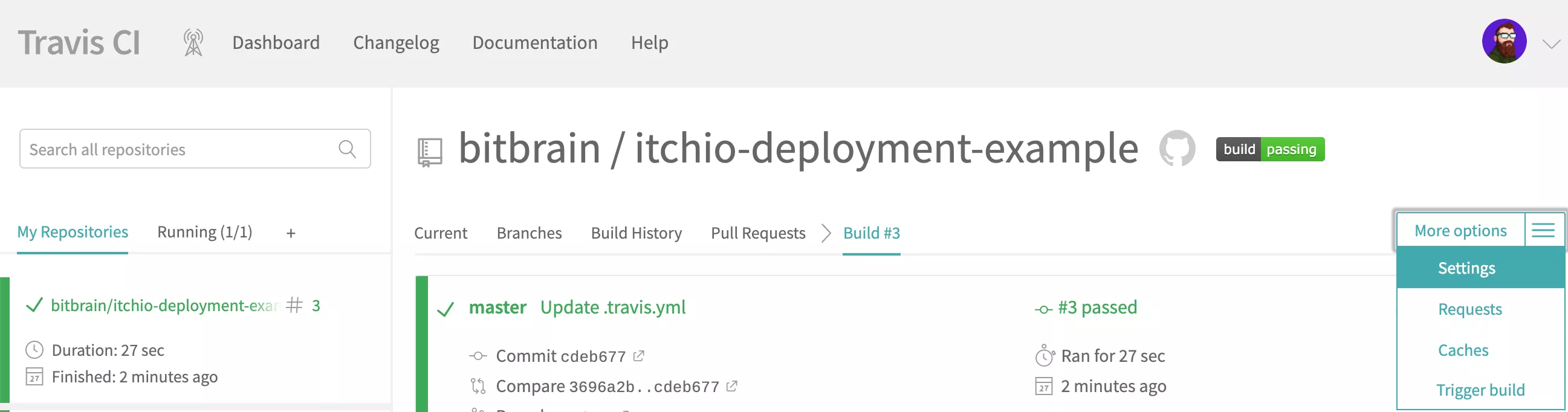Open Commit cdeb677 link

pos(560,356)
